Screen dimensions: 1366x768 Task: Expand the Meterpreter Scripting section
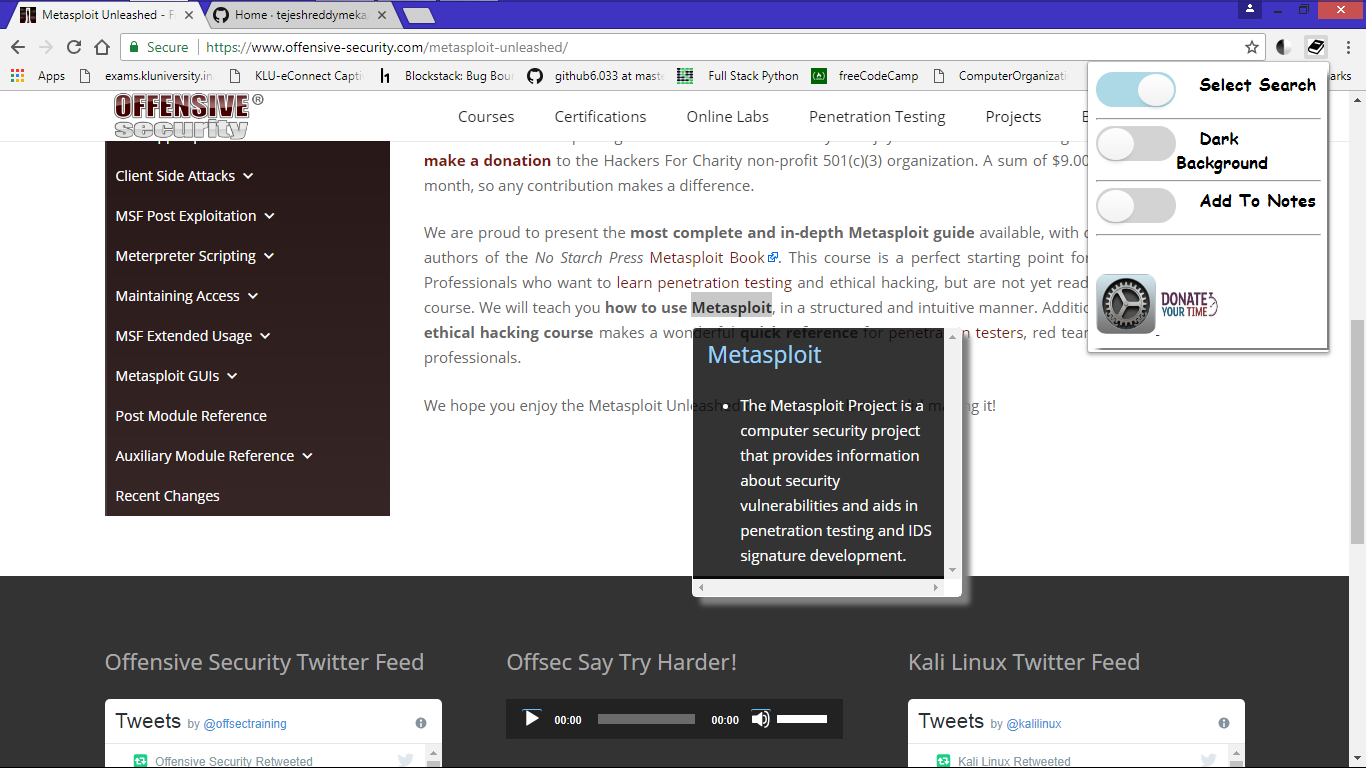pyautogui.click(x=195, y=256)
